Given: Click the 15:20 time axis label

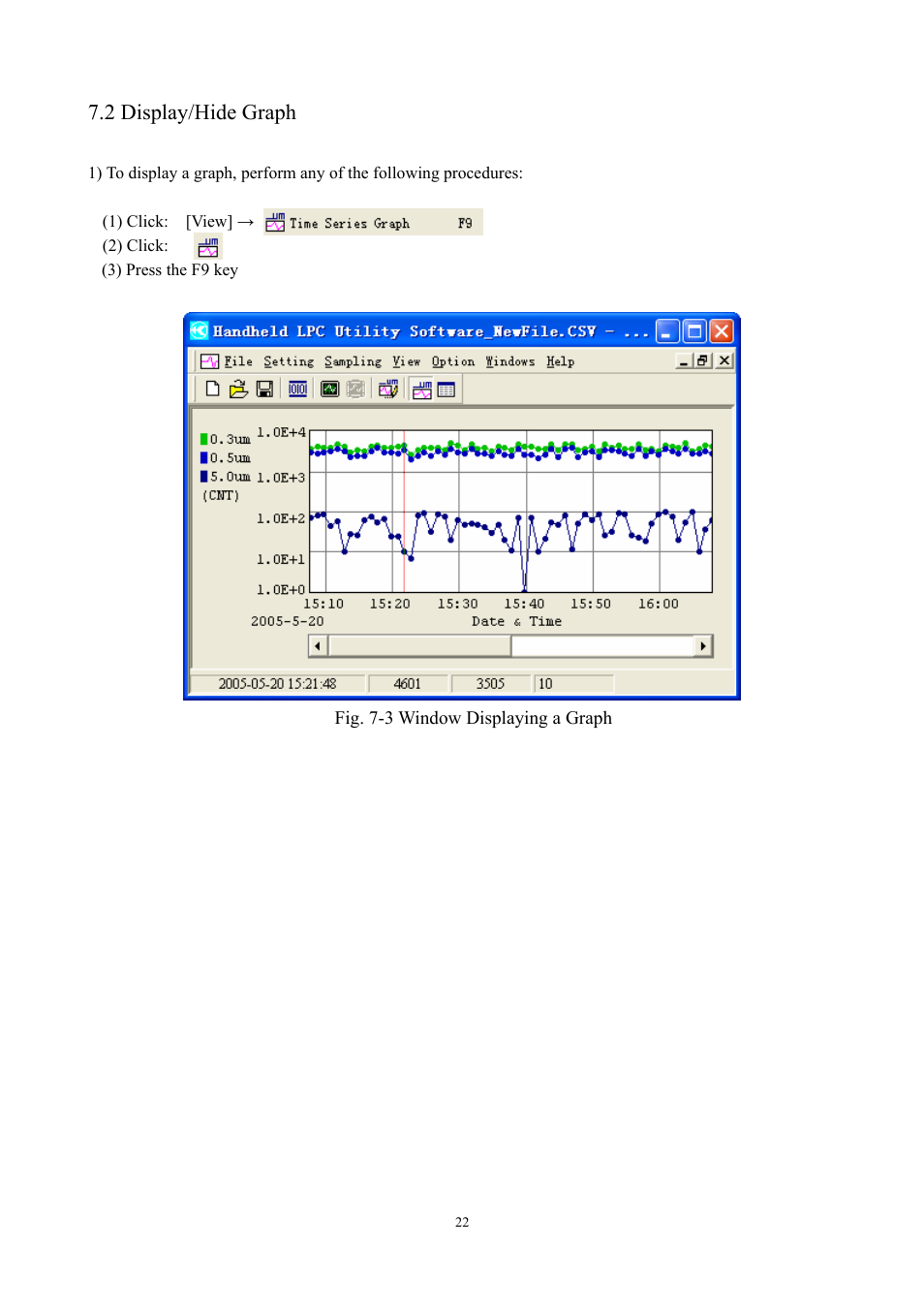Looking at the screenshot, I should [390, 604].
